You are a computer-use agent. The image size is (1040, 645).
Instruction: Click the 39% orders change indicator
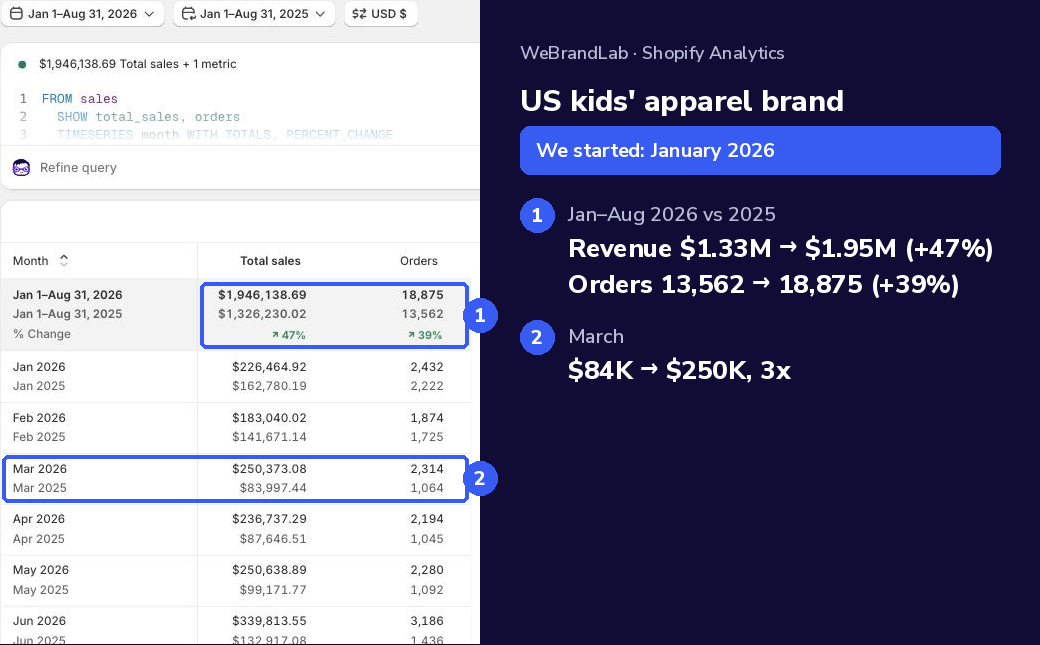click(x=425, y=335)
